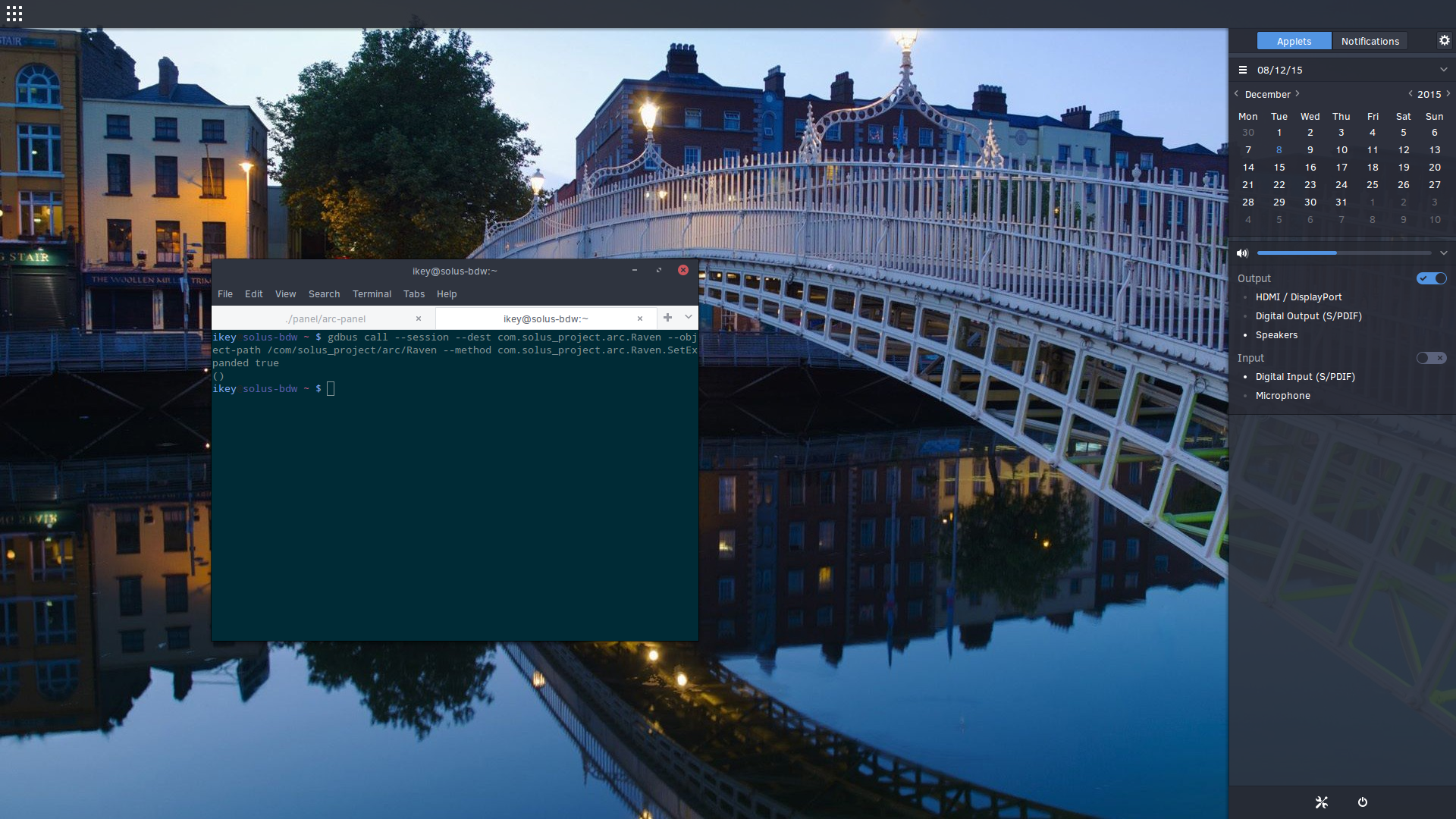Select December 15 in calendar
The height and width of the screenshot is (819, 1456).
click(1279, 168)
